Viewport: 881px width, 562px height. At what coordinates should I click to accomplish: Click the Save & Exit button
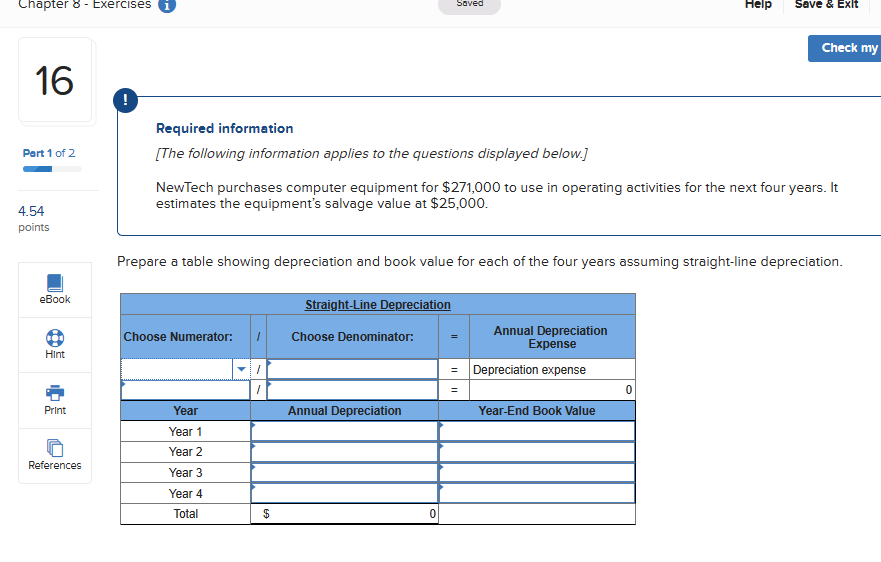coord(826,4)
